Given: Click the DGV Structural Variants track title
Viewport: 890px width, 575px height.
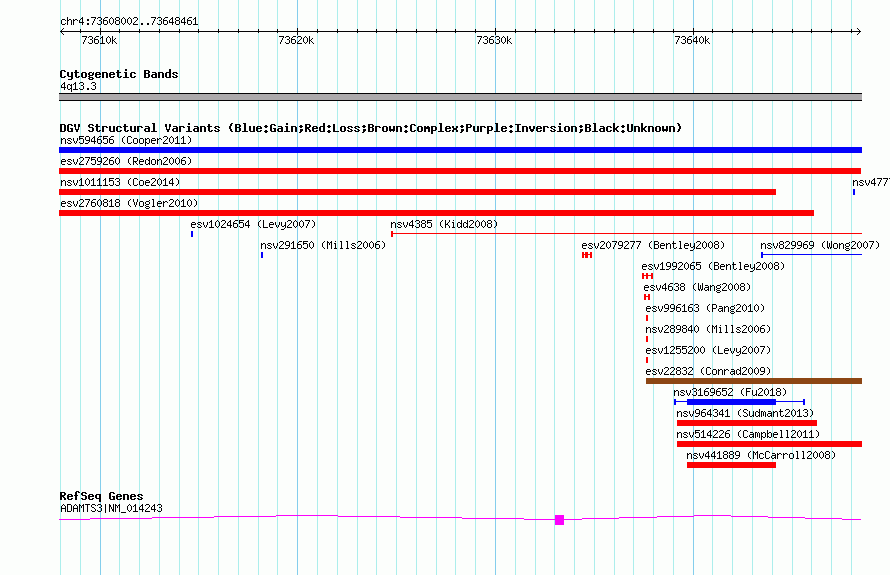Looking at the screenshot, I should coord(371,128).
